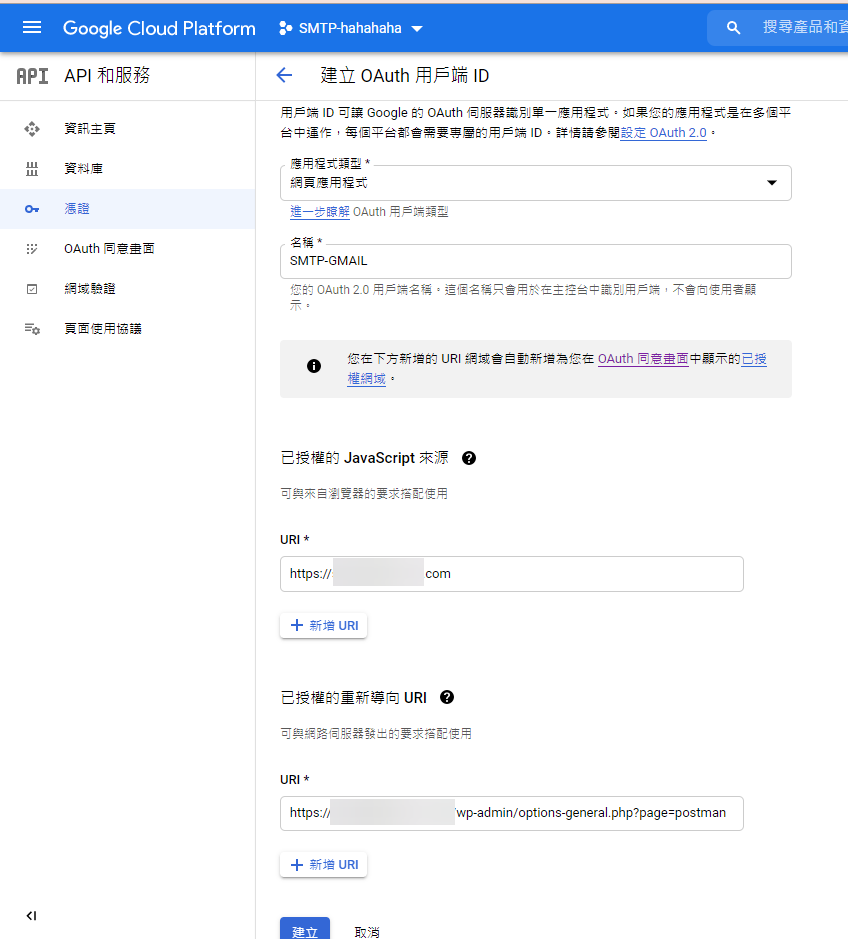
Task: Click the 資料庫 library icon
Action: [32, 169]
